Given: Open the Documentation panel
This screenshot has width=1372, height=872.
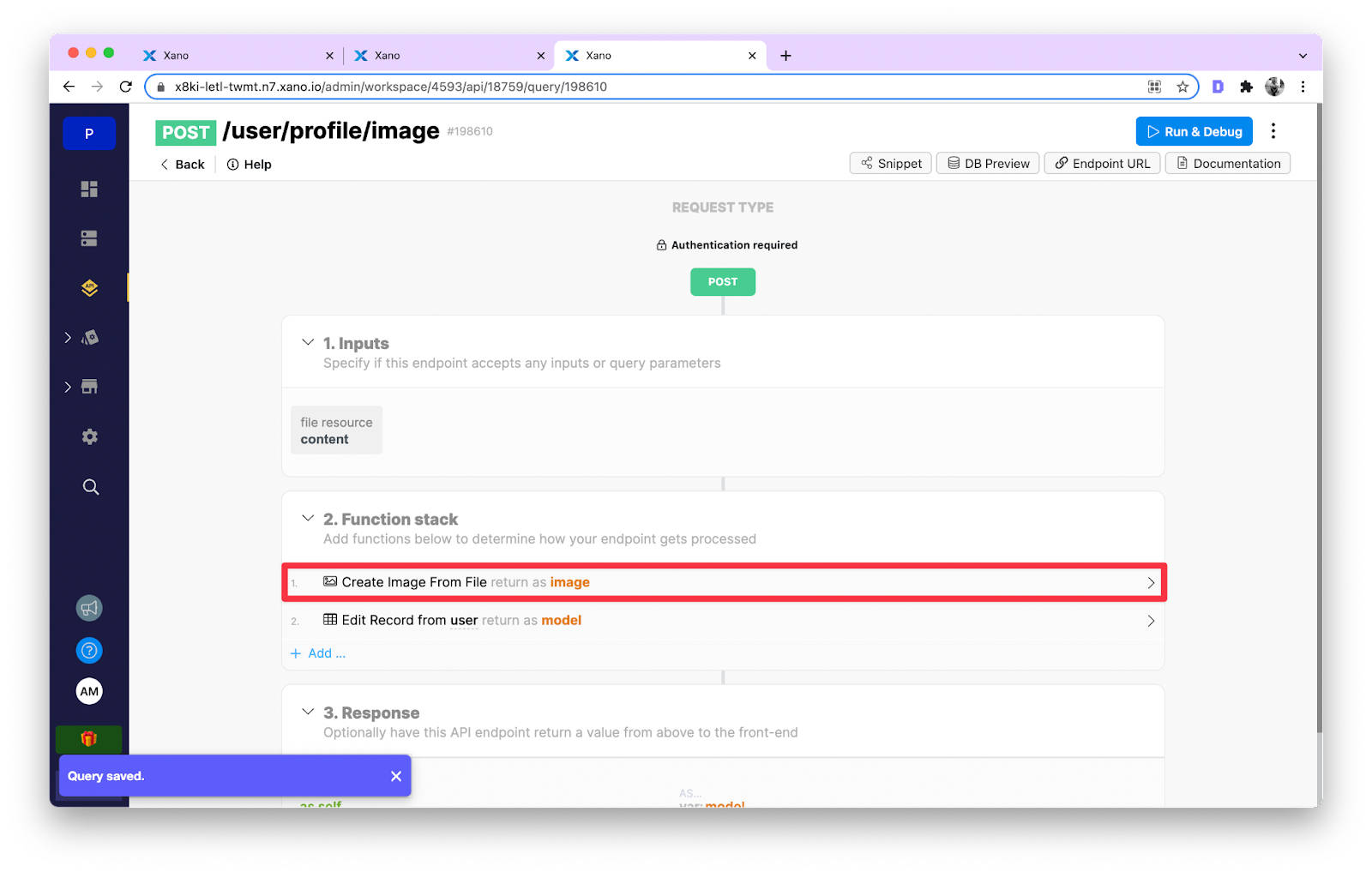Looking at the screenshot, I should pyautogui.click(x=1227, y=163).
